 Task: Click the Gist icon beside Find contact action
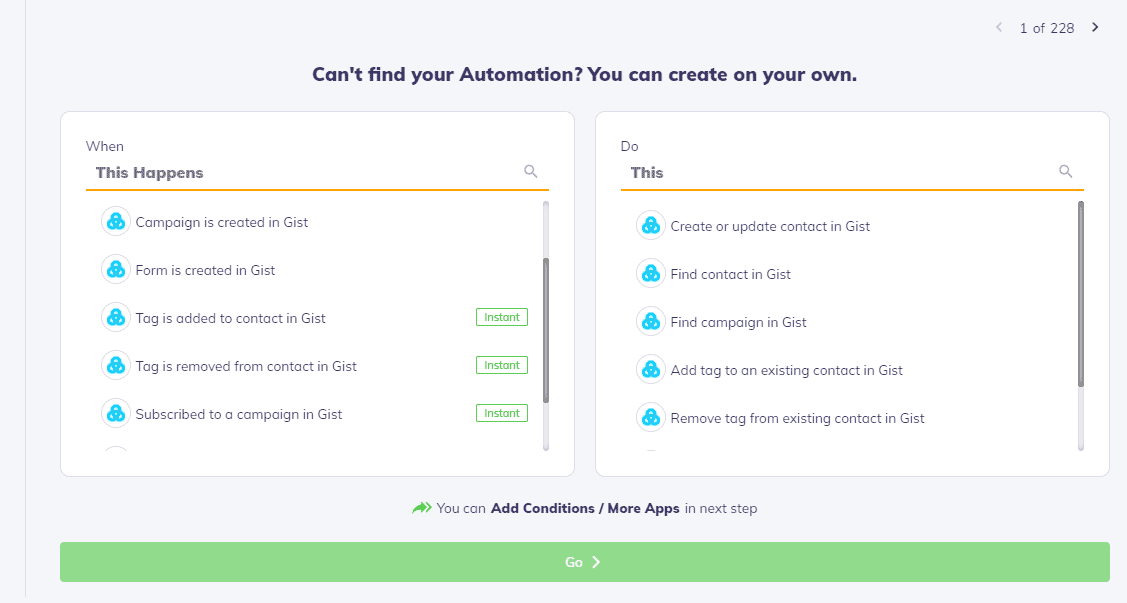651,273
